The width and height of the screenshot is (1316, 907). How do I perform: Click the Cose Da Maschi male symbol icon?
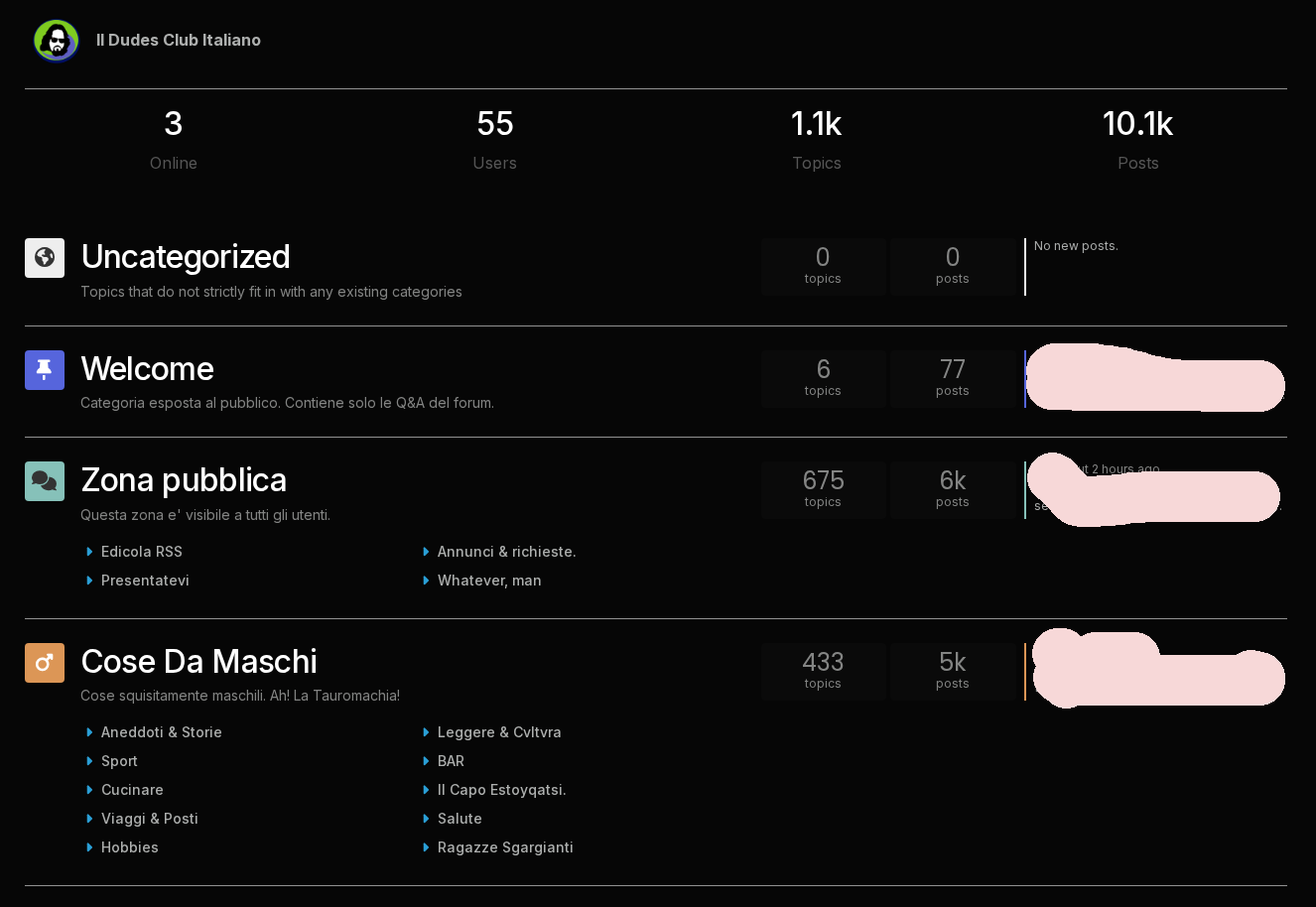pos(45,663)
